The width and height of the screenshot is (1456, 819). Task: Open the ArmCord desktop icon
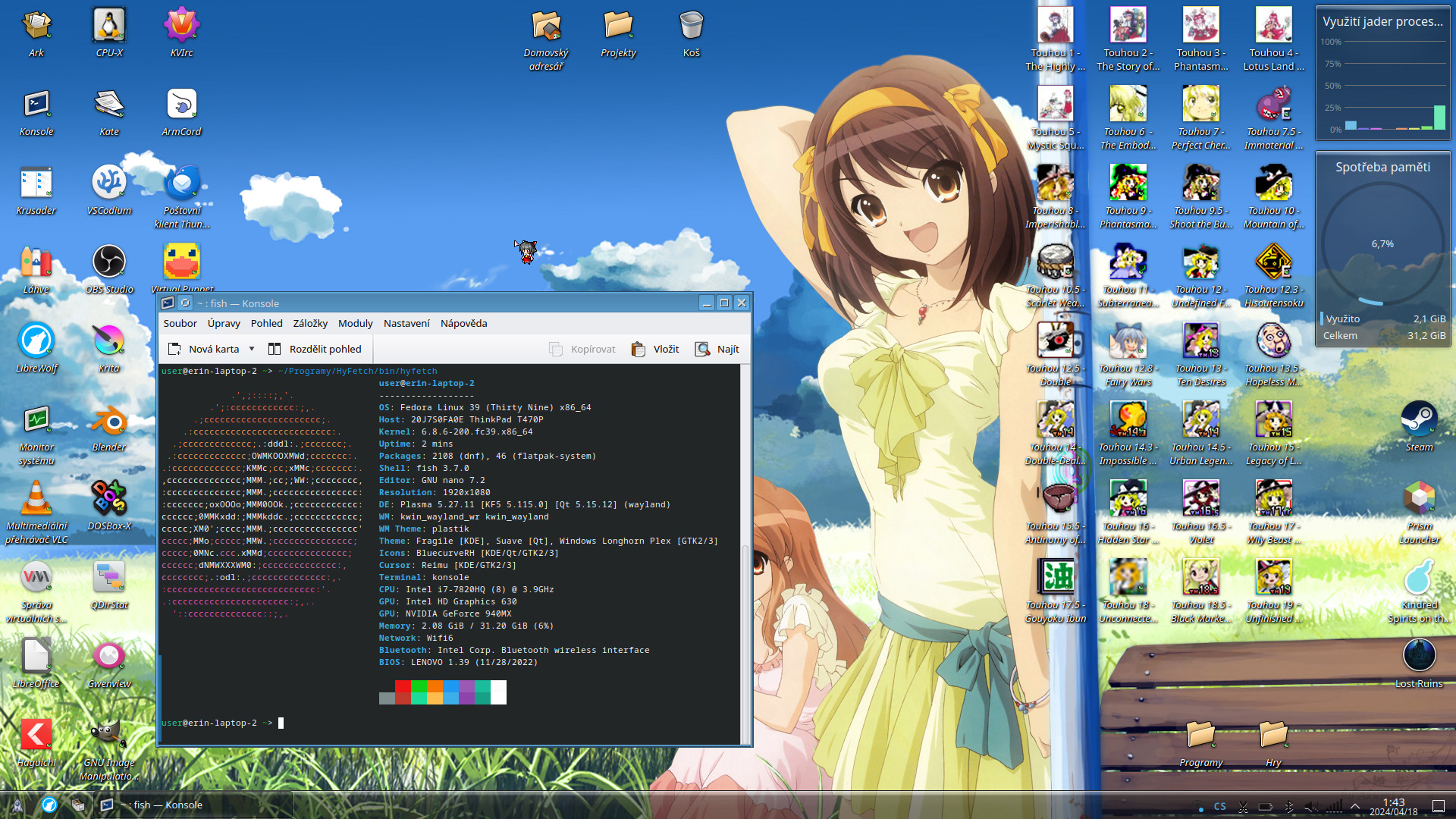(182, 112)
